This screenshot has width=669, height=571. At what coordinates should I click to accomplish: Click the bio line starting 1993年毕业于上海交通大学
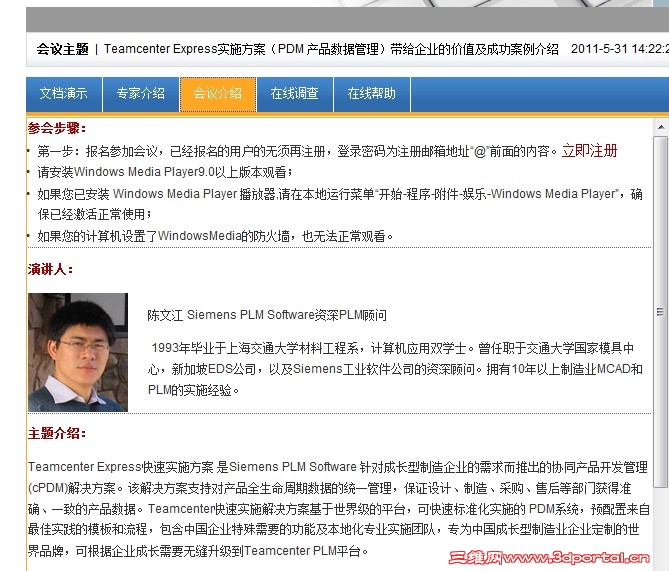click(x=393, y=348)
